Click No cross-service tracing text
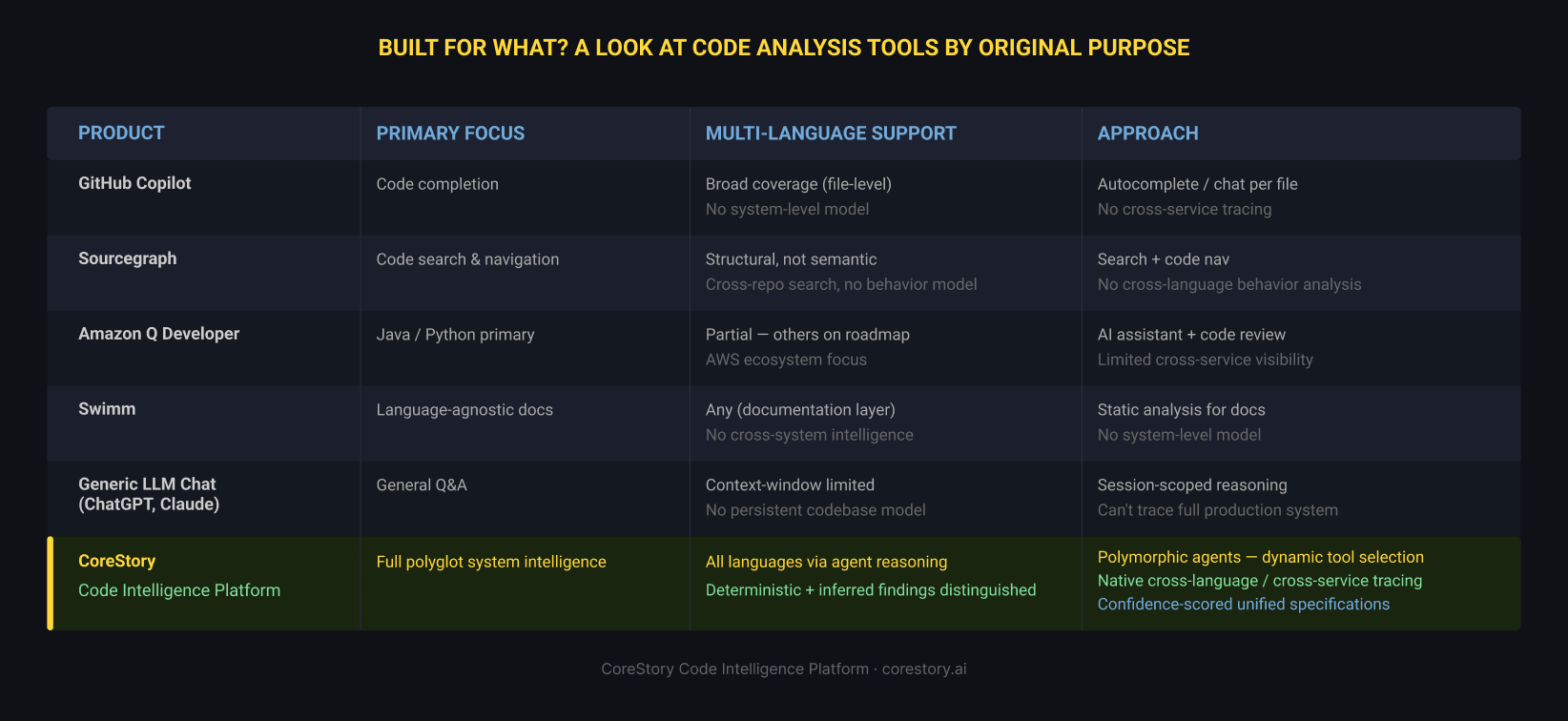Screen dimensions: 1568x721 pos(1185,209)
